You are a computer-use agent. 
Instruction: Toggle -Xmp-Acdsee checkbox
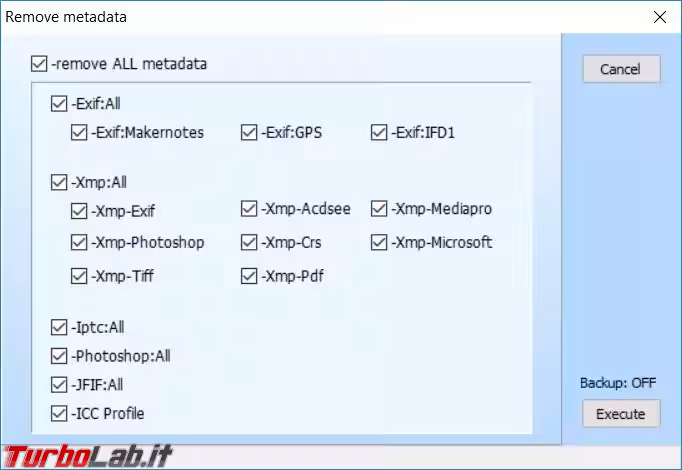(249, 209)
